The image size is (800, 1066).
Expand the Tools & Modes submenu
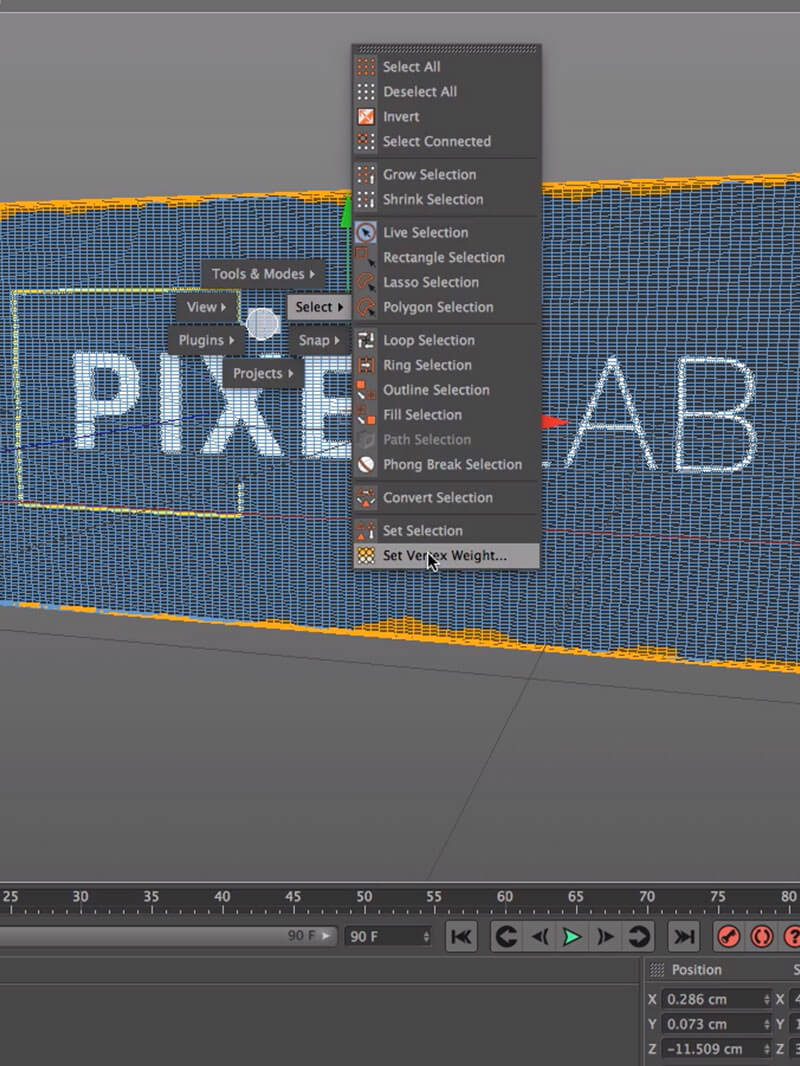[x=263, y=274]
